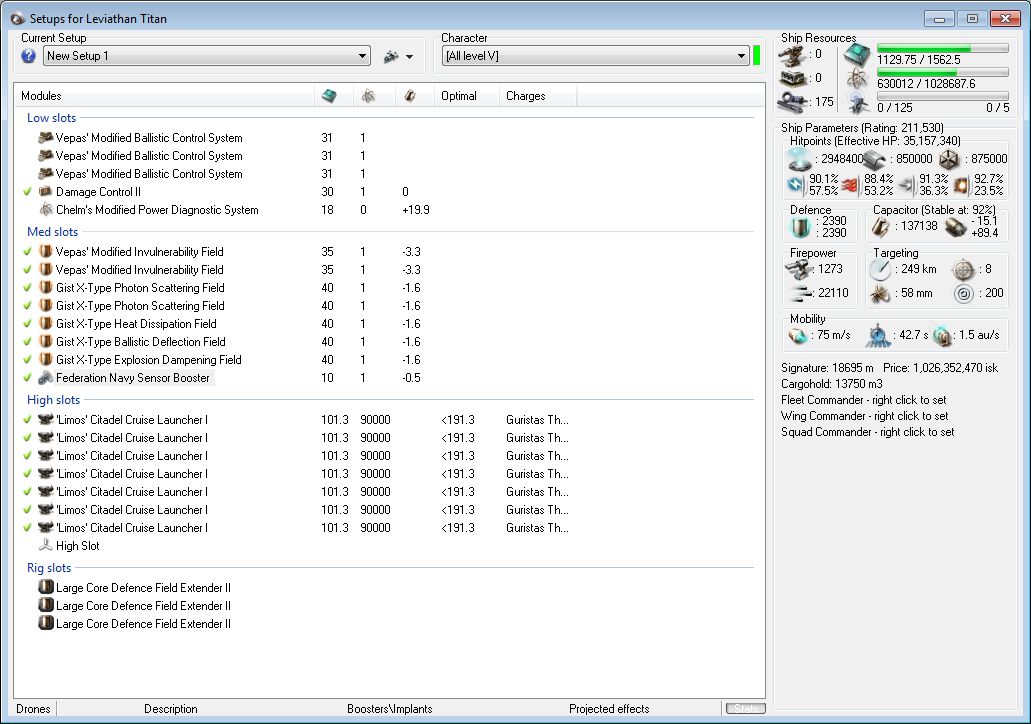Viewport: 1031px width, 724px height.
Task: Open the Boosters\Implants tab
Action: (x=390, y=709)
